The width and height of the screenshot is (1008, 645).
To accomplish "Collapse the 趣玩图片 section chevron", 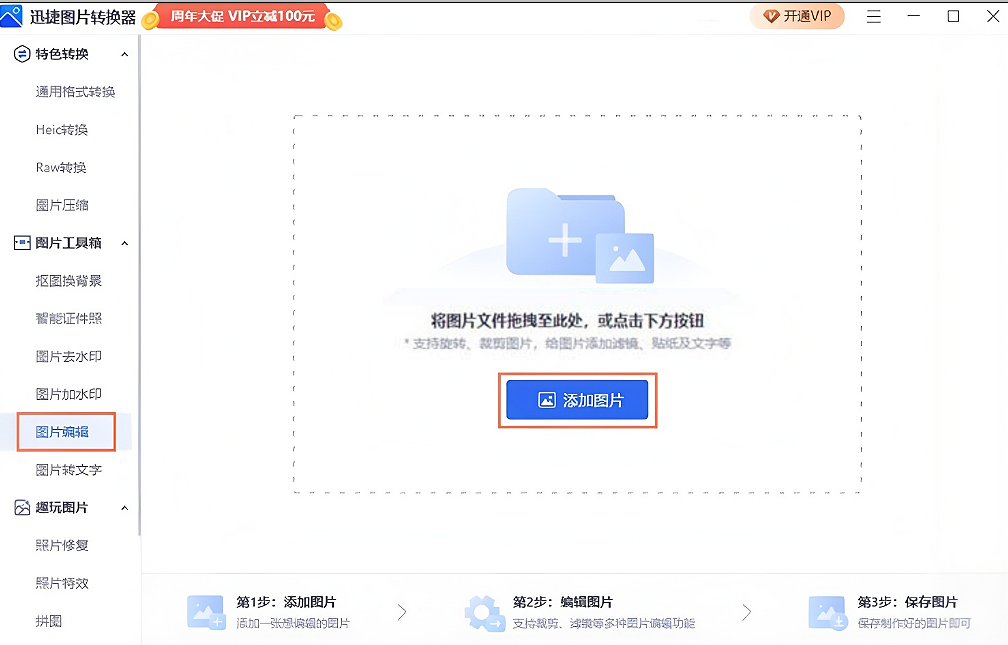I will pyautogui.click(x=124, y=507).
